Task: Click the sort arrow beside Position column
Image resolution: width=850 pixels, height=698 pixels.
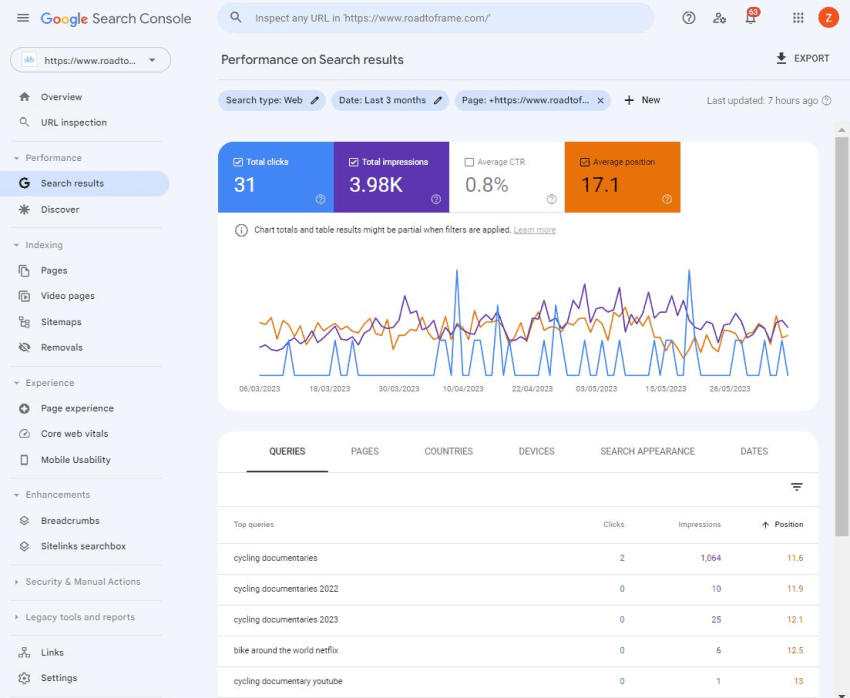Action: click(765, 525)
